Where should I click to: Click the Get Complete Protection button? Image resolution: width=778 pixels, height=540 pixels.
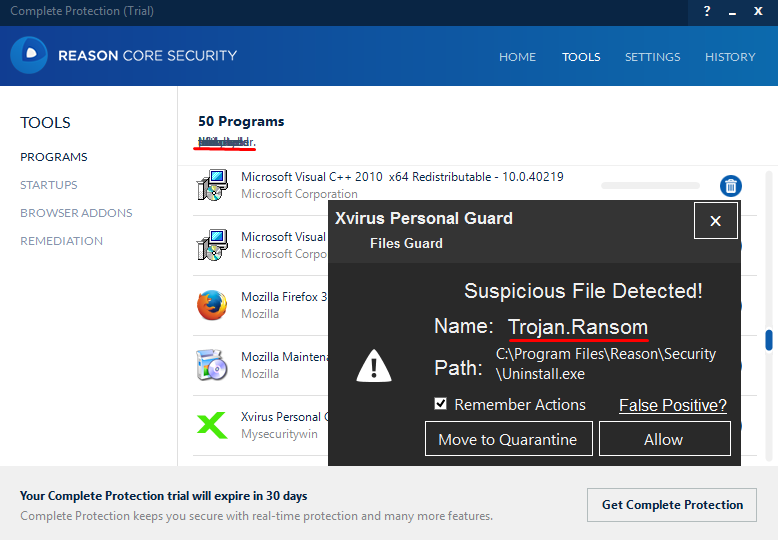click(672, 505)
